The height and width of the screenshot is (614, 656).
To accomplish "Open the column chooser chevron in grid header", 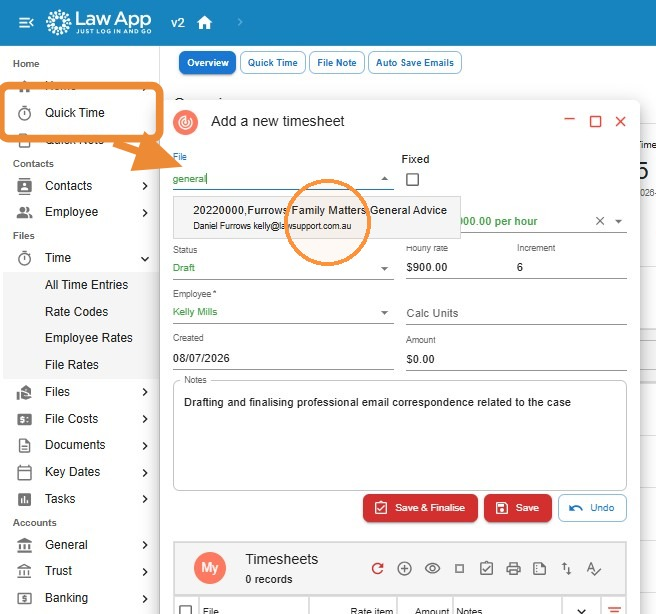I will tap(581, 611).
